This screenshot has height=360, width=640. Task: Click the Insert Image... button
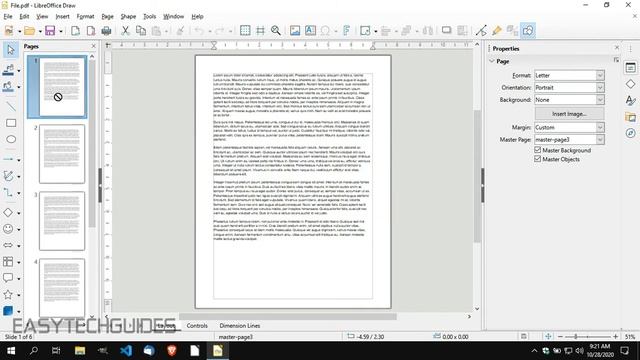pyautogui.click(x=569, y=114)
